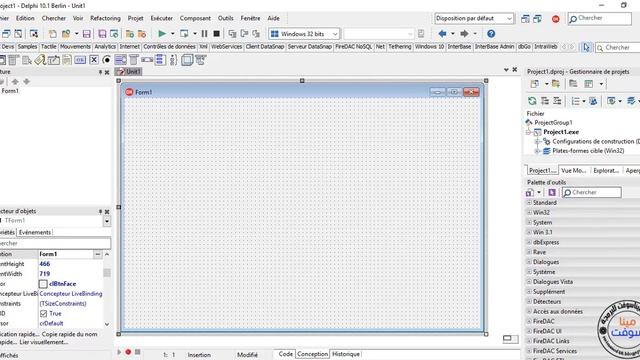Open the Composant menu
The height and width of the screenshot is (360, 640).
(195, 18)
